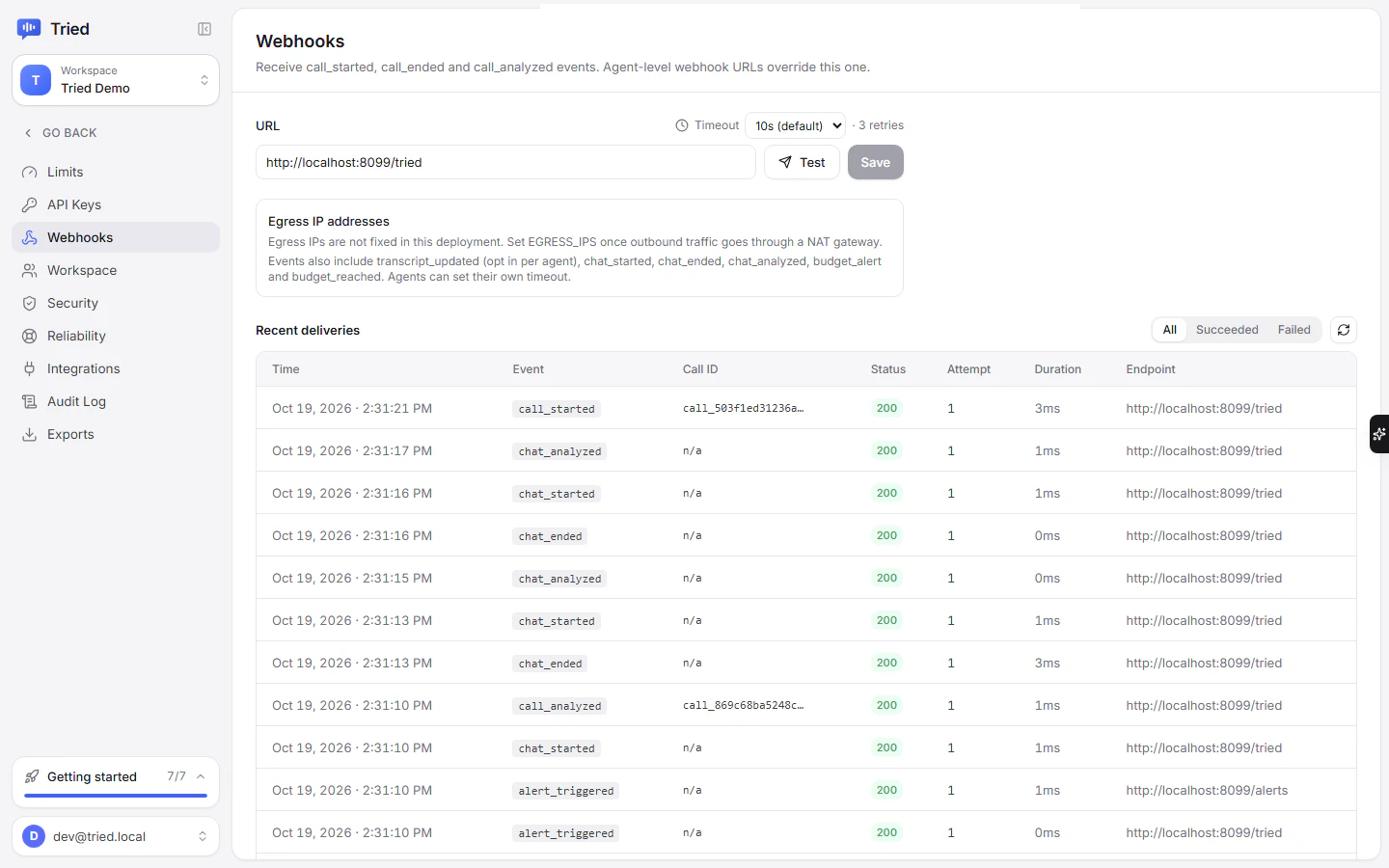The width and height of the screenshot is (1389, 868).
Task: Click the Tried logo icon
Action: pyautogui.click(x=29, y=29)
